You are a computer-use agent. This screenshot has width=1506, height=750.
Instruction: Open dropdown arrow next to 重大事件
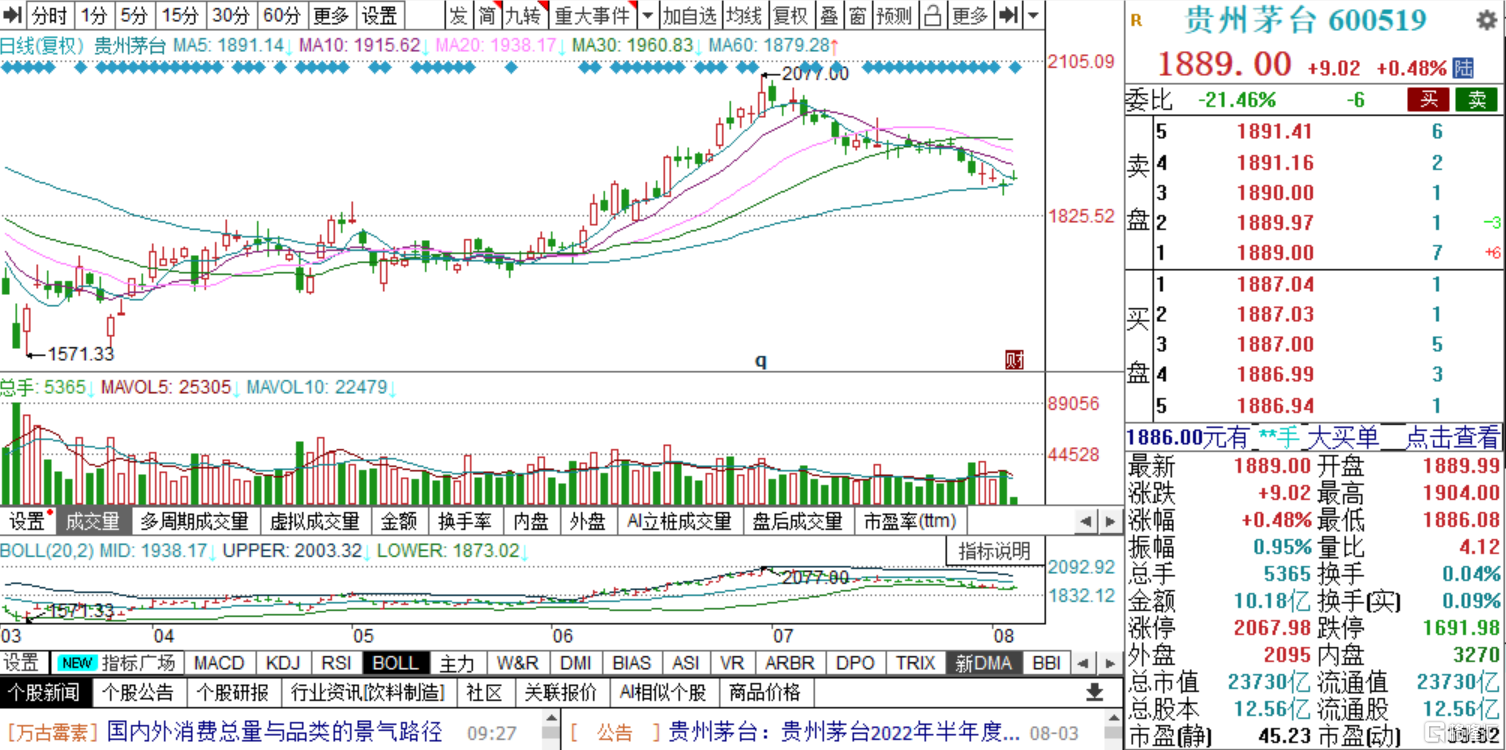point(647,15)
